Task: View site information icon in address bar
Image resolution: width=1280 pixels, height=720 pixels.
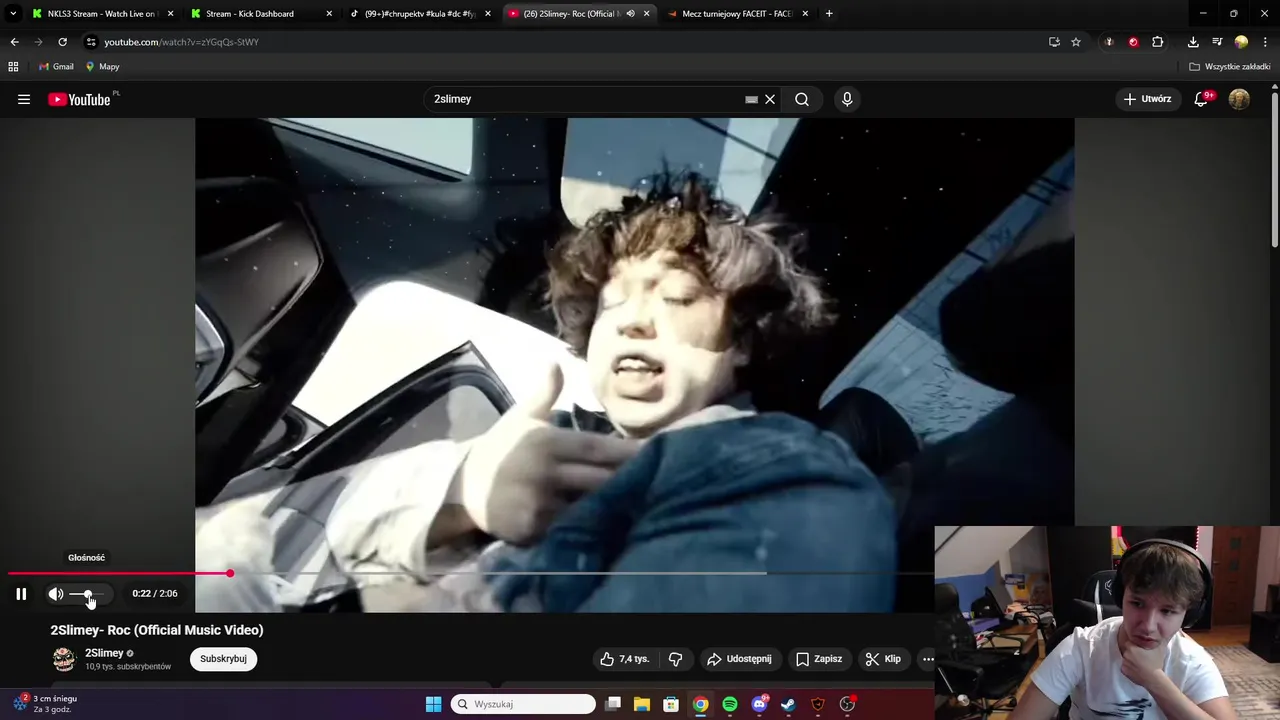Action: [91, 42]
